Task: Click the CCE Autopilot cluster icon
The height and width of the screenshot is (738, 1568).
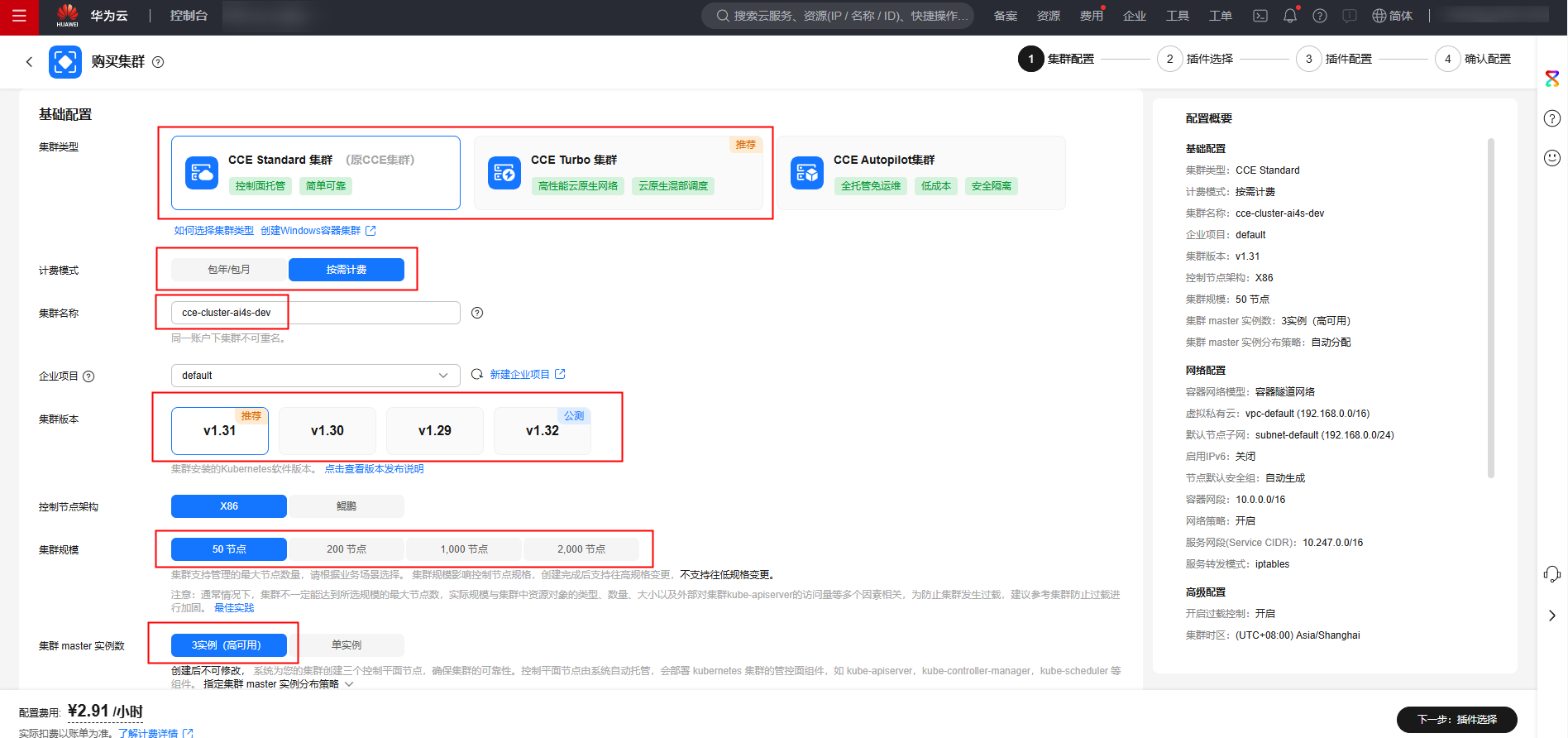Action: [807, 173]
